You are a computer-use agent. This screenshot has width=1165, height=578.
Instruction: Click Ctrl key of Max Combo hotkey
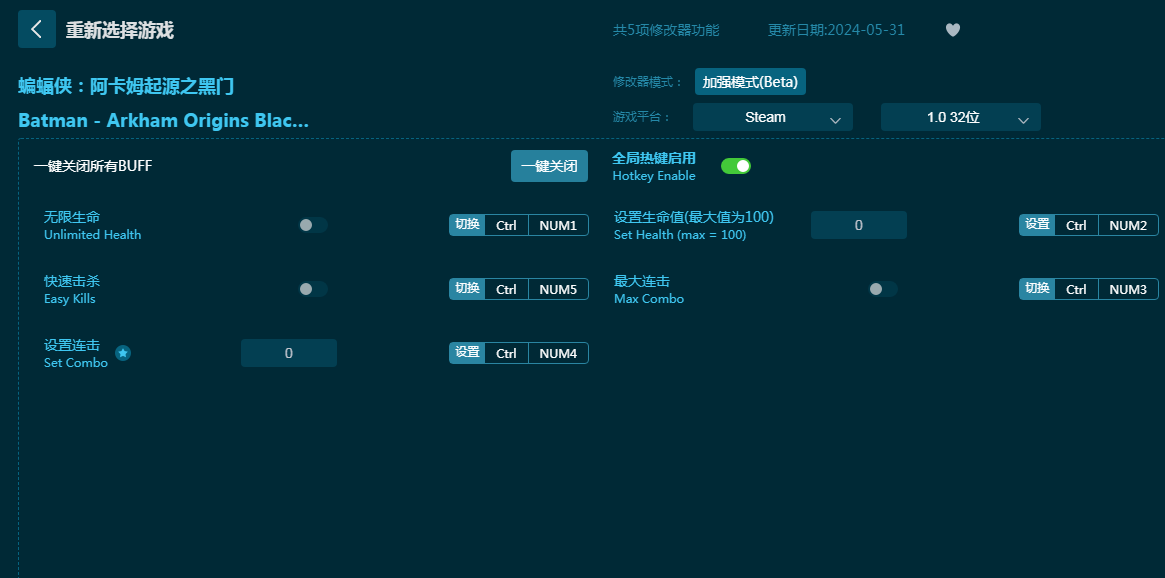[1076, 289]
